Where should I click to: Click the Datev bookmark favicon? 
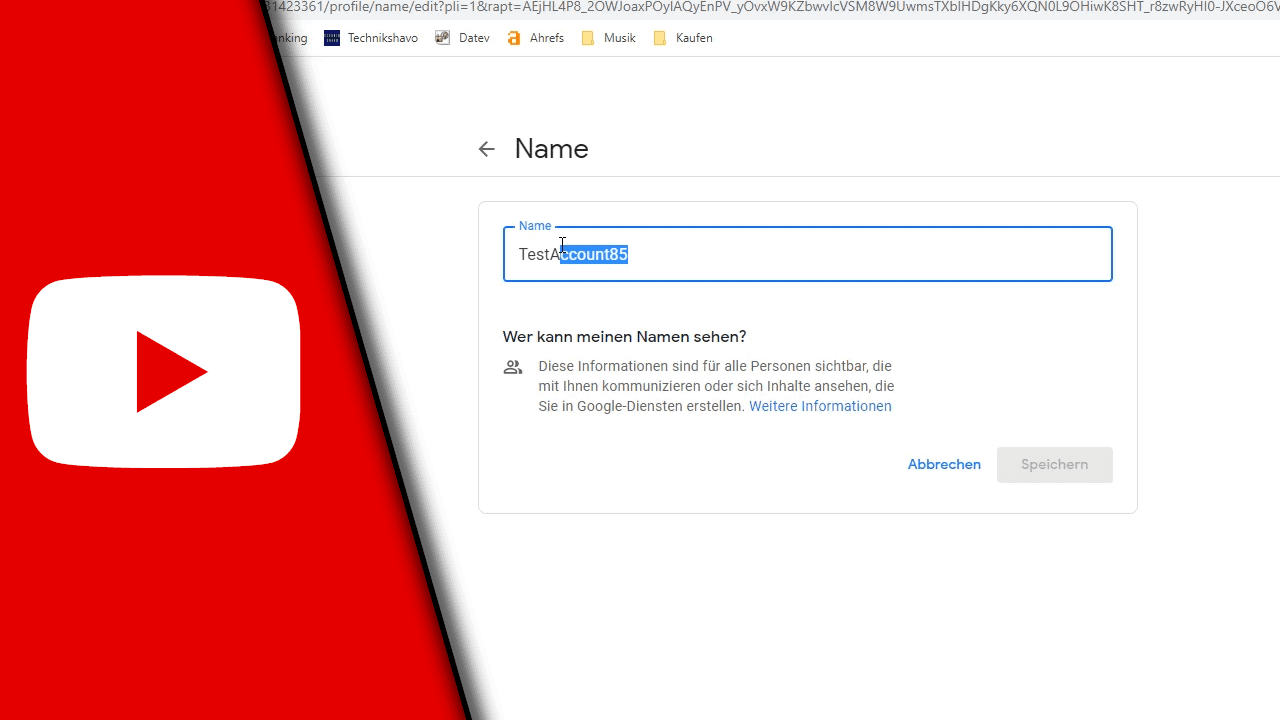[x=443, y=38]
